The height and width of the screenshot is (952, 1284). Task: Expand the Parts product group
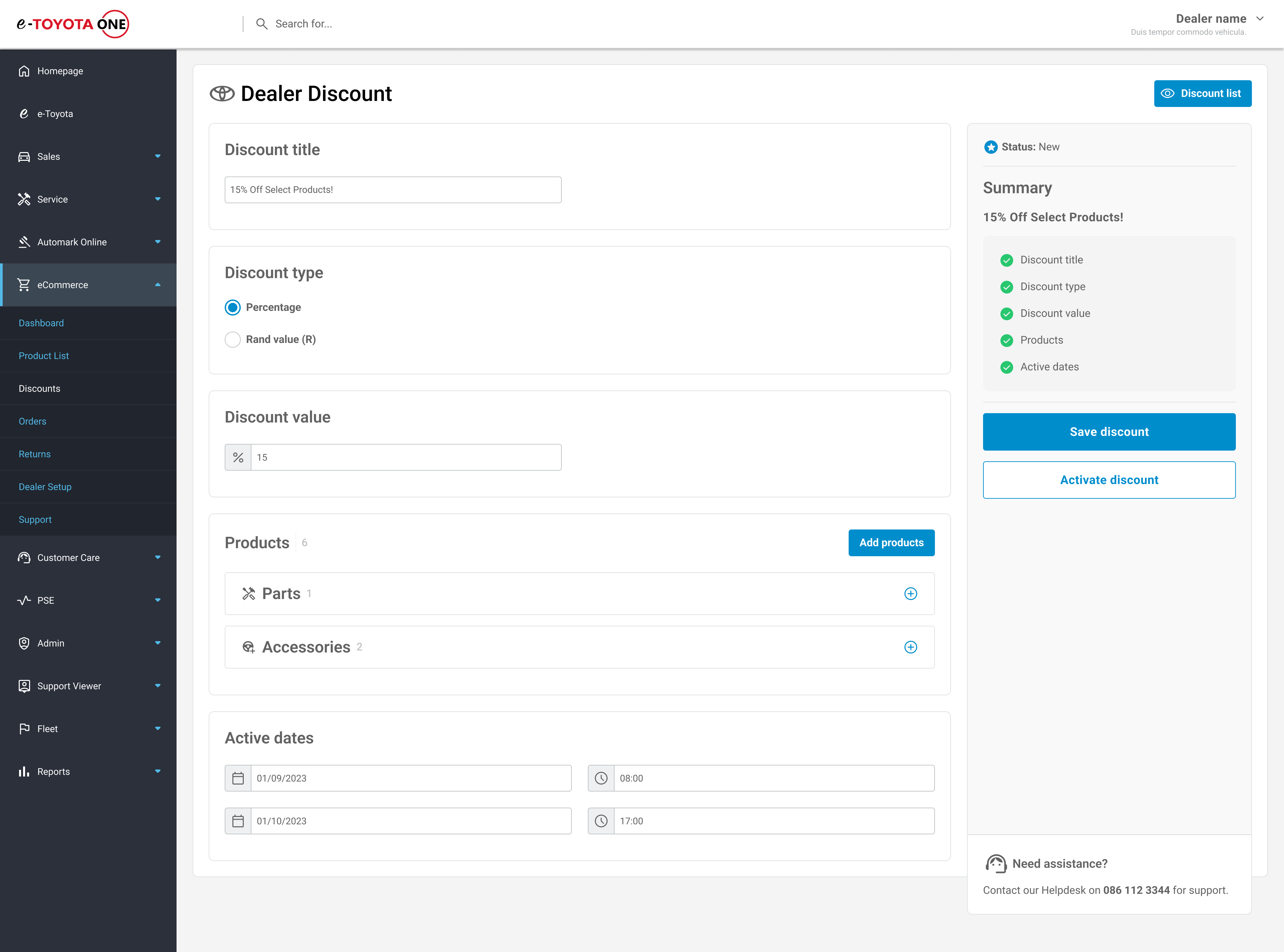(x=911, y=594)
